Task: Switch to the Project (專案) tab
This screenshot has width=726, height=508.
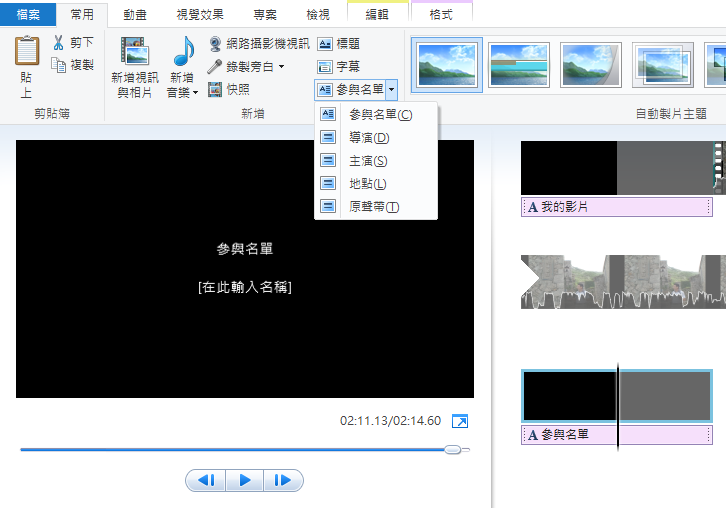Action: (x=265, y=15)
